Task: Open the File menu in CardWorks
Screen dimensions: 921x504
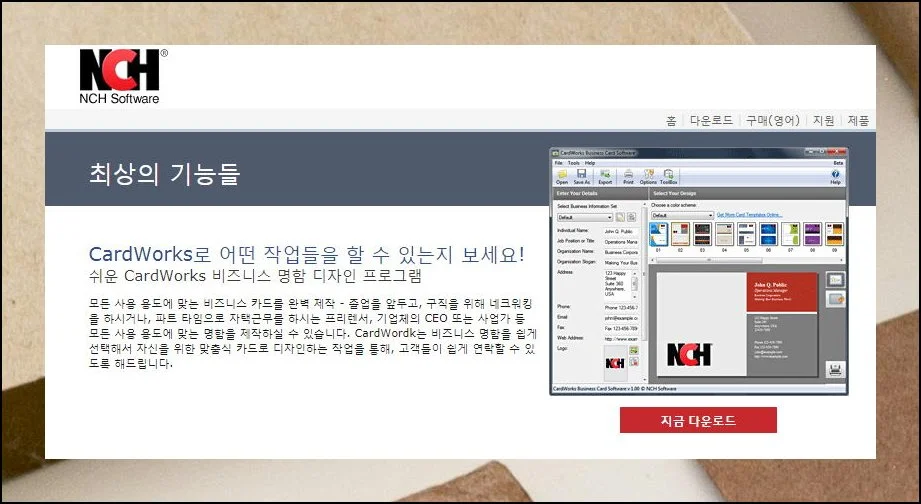Action: pyautogui.click(x=559, y=163)
